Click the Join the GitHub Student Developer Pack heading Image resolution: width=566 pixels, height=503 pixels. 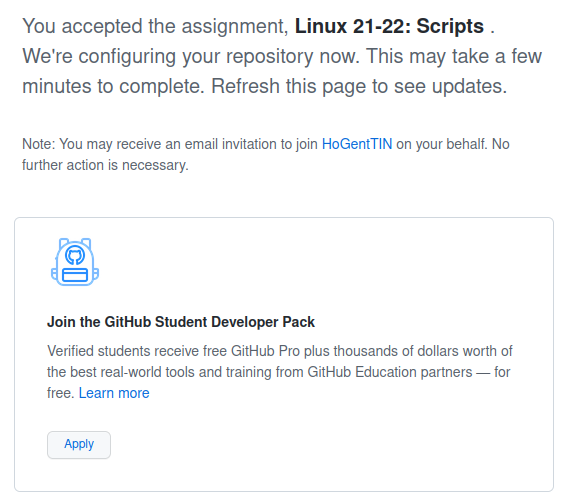coord(181,322)
